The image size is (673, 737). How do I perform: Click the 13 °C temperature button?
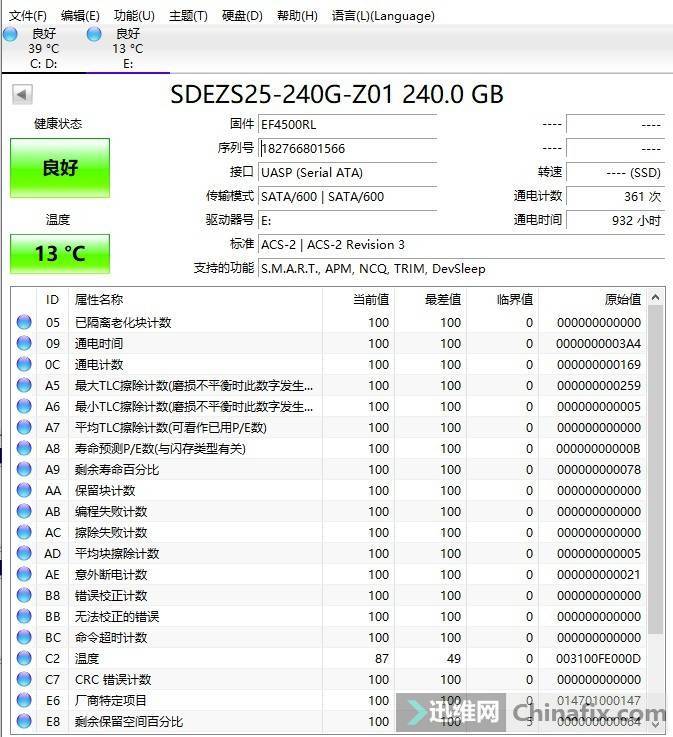[60, 254]
